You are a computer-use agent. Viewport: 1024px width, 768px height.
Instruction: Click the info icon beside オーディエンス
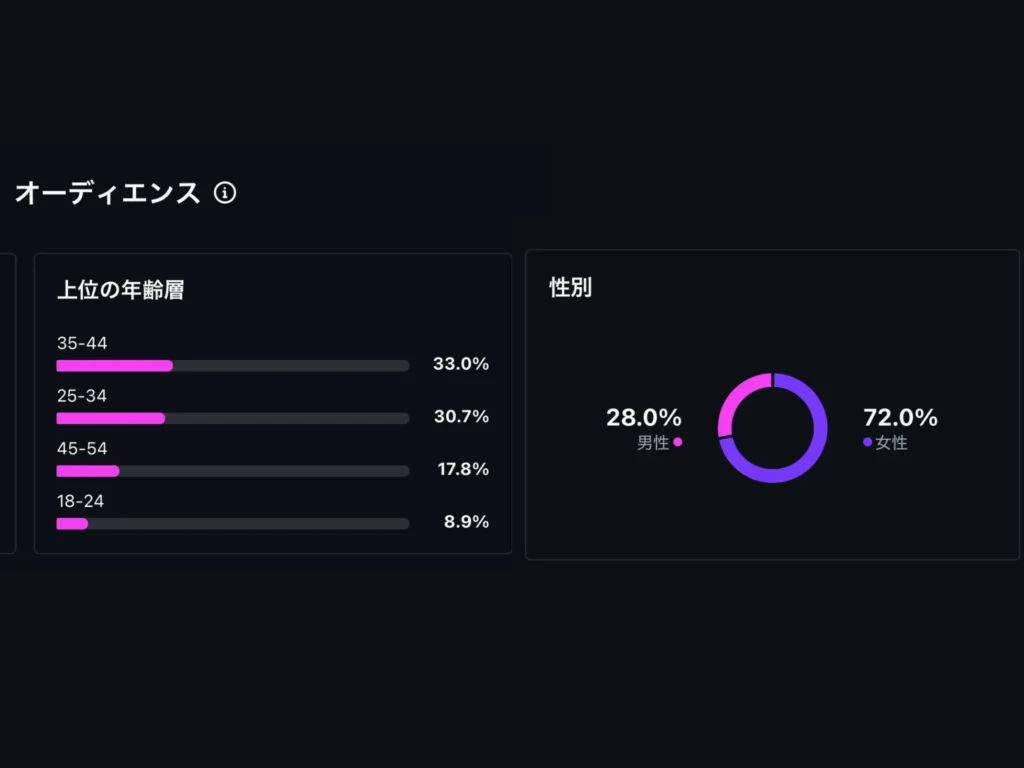[225, 193]
